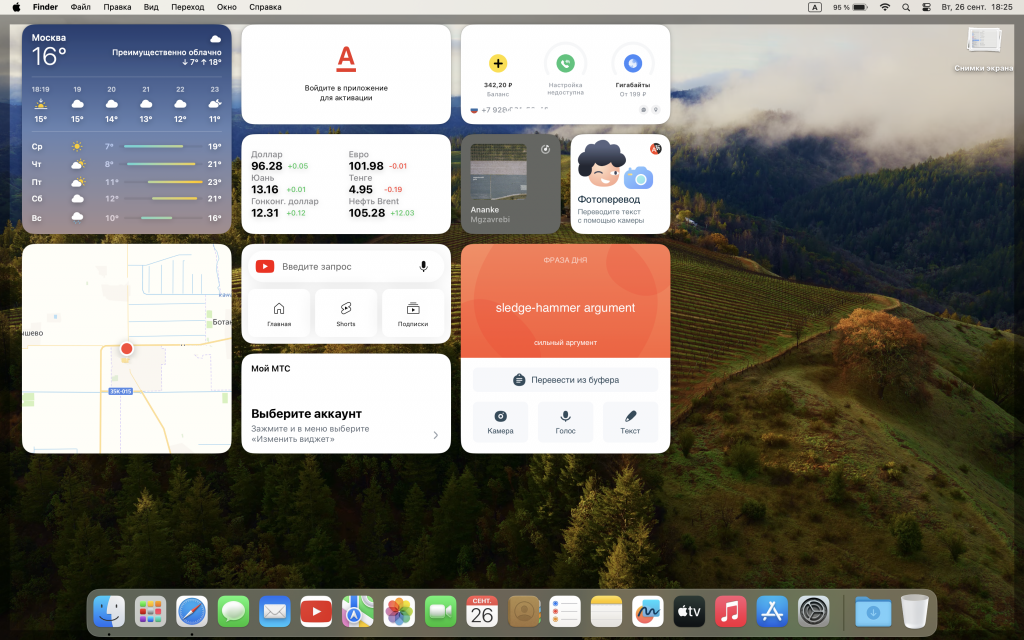Click the Wi-Fi status icon
The width and height of the screenshot is (1024, 640).
[884, 7]
